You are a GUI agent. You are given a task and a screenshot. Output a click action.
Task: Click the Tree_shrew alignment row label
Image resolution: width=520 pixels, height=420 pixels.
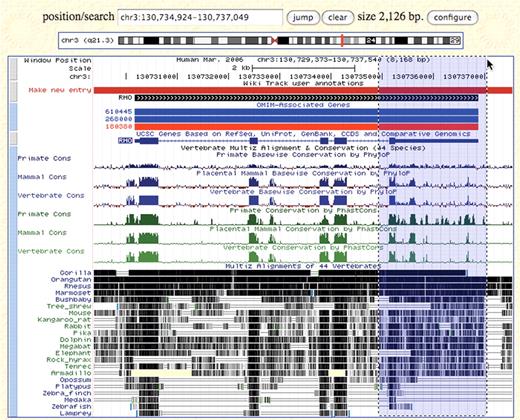point(69,306)
